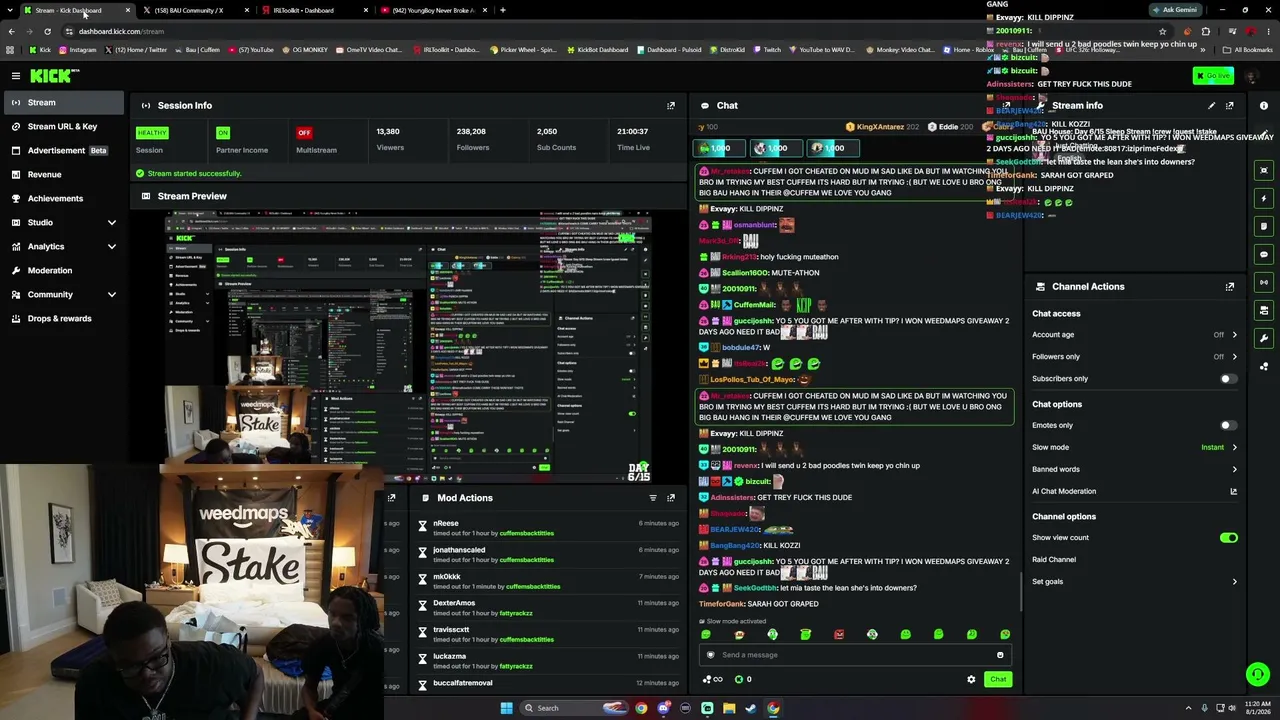1280x720 pixels.
Task: Expand the Analytics sidebar section
Action: [111, 247]
